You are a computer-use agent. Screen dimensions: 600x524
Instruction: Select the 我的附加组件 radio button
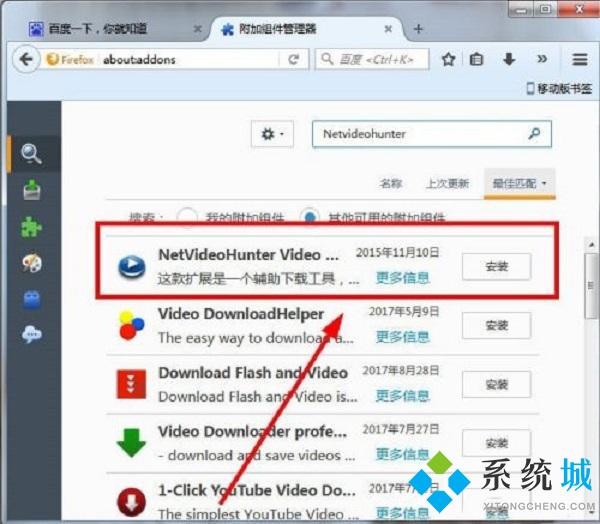[187, 217]
